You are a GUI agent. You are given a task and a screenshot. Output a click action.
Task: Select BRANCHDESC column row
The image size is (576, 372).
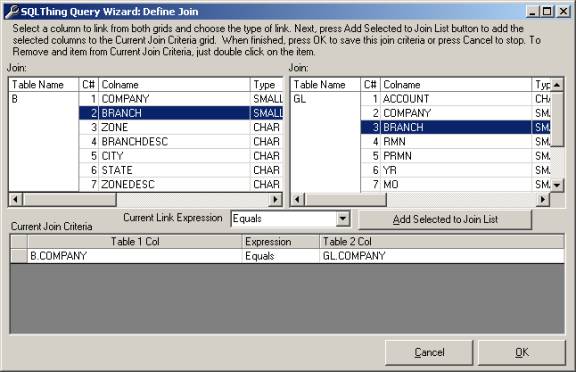point(181,142)
